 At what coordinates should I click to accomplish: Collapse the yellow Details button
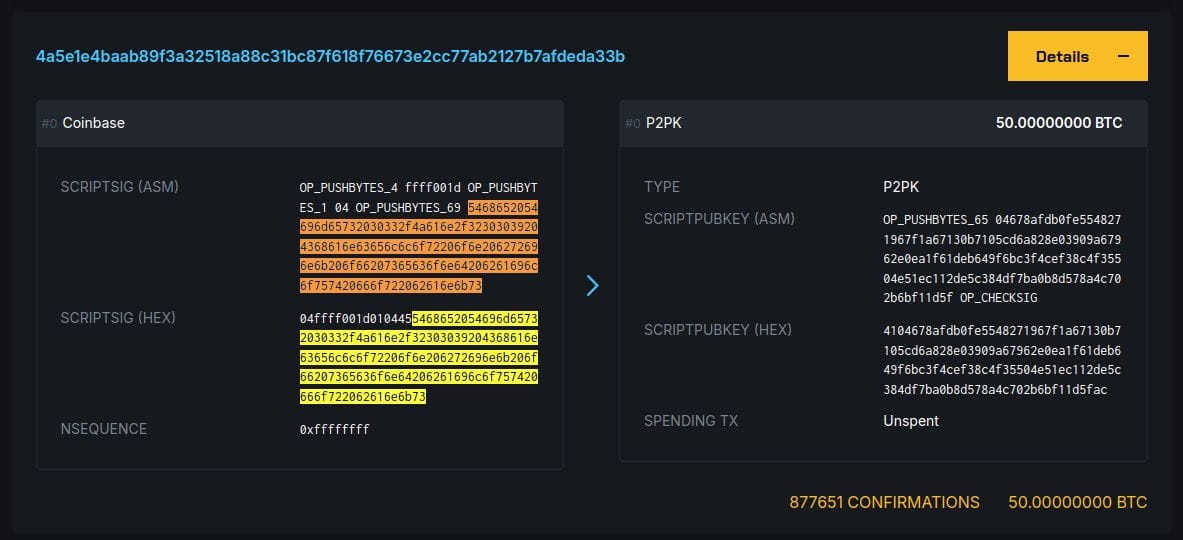click(1077, 56)
